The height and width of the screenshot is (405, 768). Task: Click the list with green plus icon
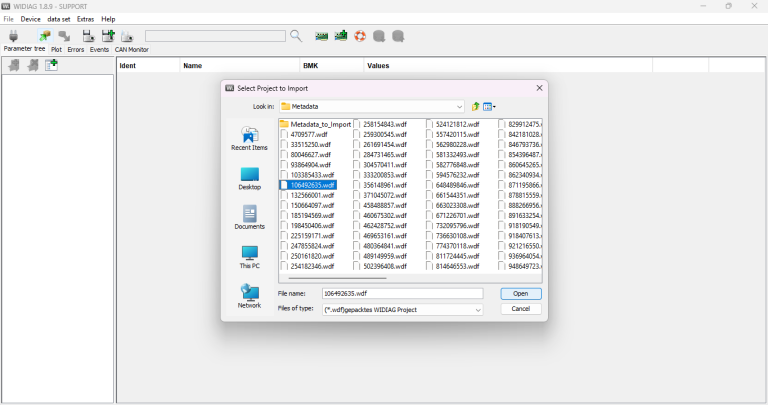(51, 65)
